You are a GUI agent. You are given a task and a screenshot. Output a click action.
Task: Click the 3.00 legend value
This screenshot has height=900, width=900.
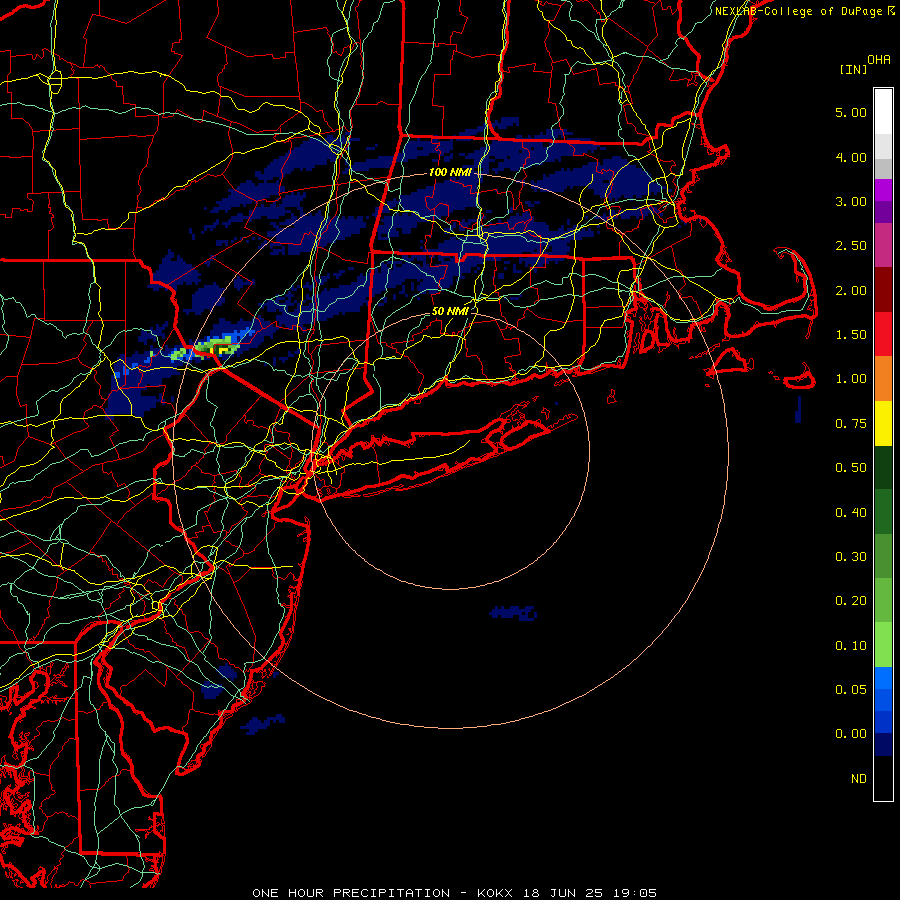coord(851,201)
